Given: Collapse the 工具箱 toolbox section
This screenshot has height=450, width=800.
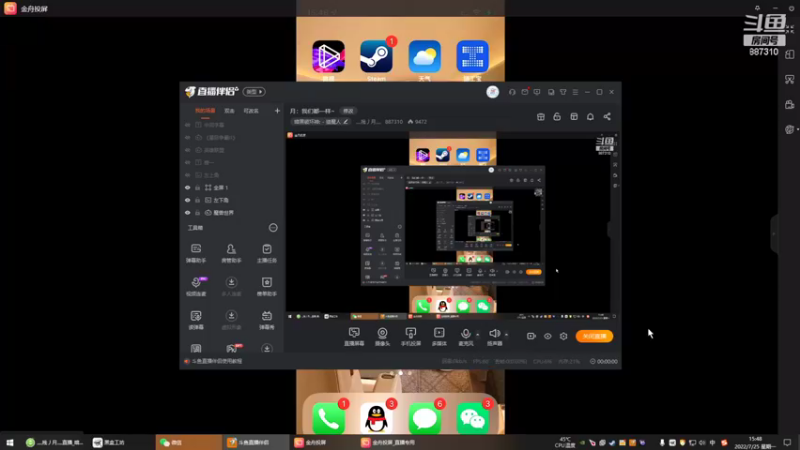Looking at the screenshot, I should [x=273, y=228].
